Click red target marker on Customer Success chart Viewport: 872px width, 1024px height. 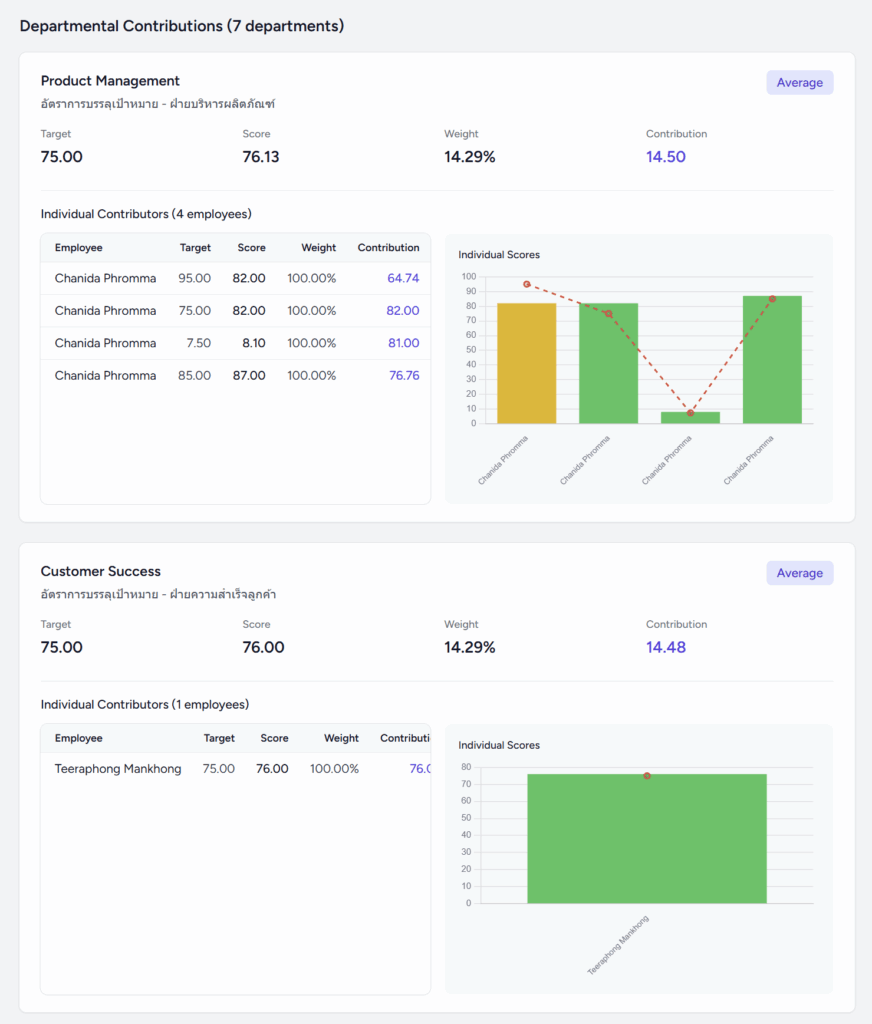(x=647, y=776)
